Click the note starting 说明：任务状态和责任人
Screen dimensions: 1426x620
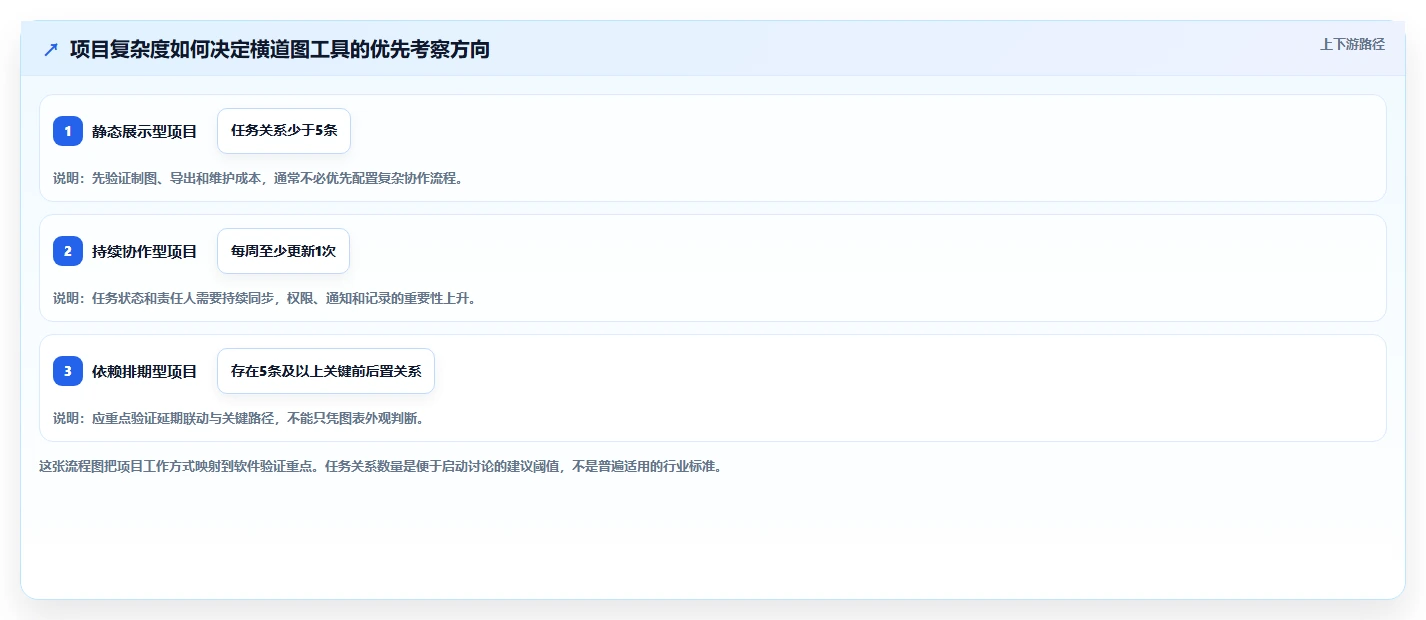264,298
